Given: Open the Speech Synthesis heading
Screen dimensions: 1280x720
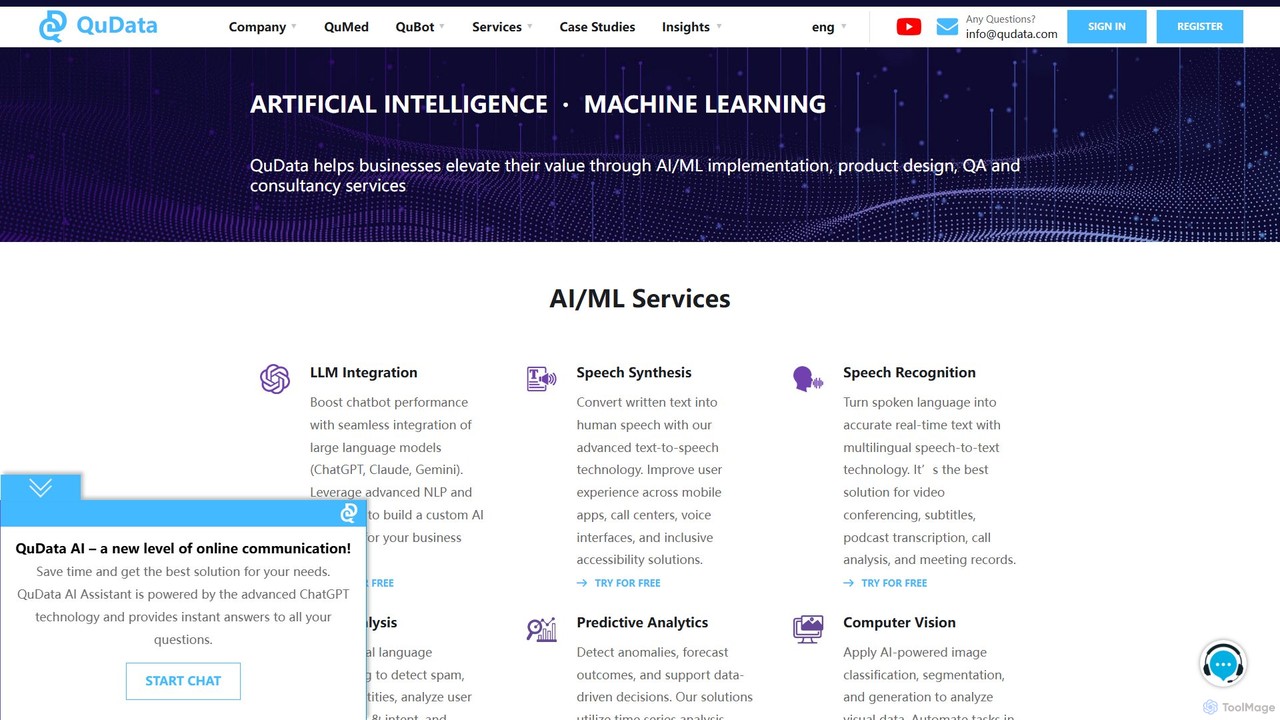Looking at the screenshot, I should point(634,372).
